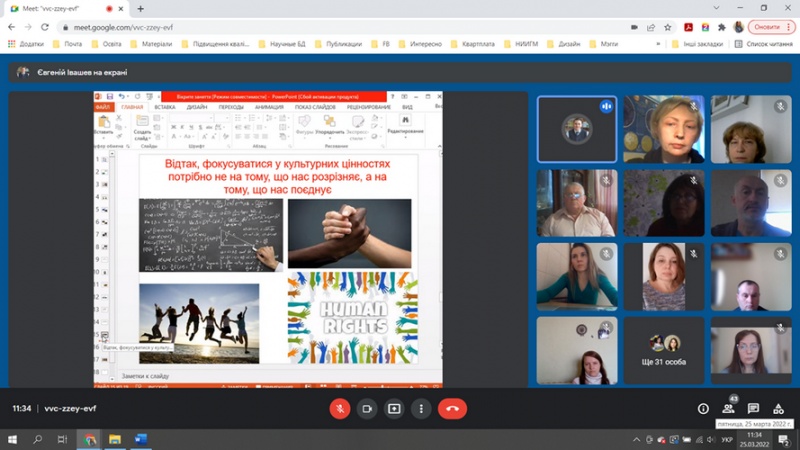This screenshot has width=800, height=450.
Task: Expand the hidden bookmarks overflow chevron
Action: click(658, 44)
